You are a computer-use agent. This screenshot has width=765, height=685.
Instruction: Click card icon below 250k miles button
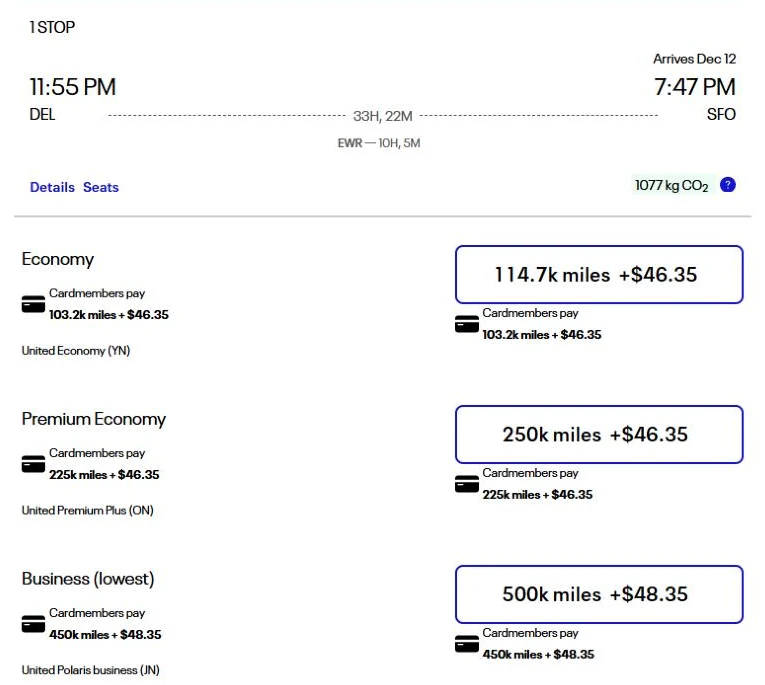pos(466,484)
